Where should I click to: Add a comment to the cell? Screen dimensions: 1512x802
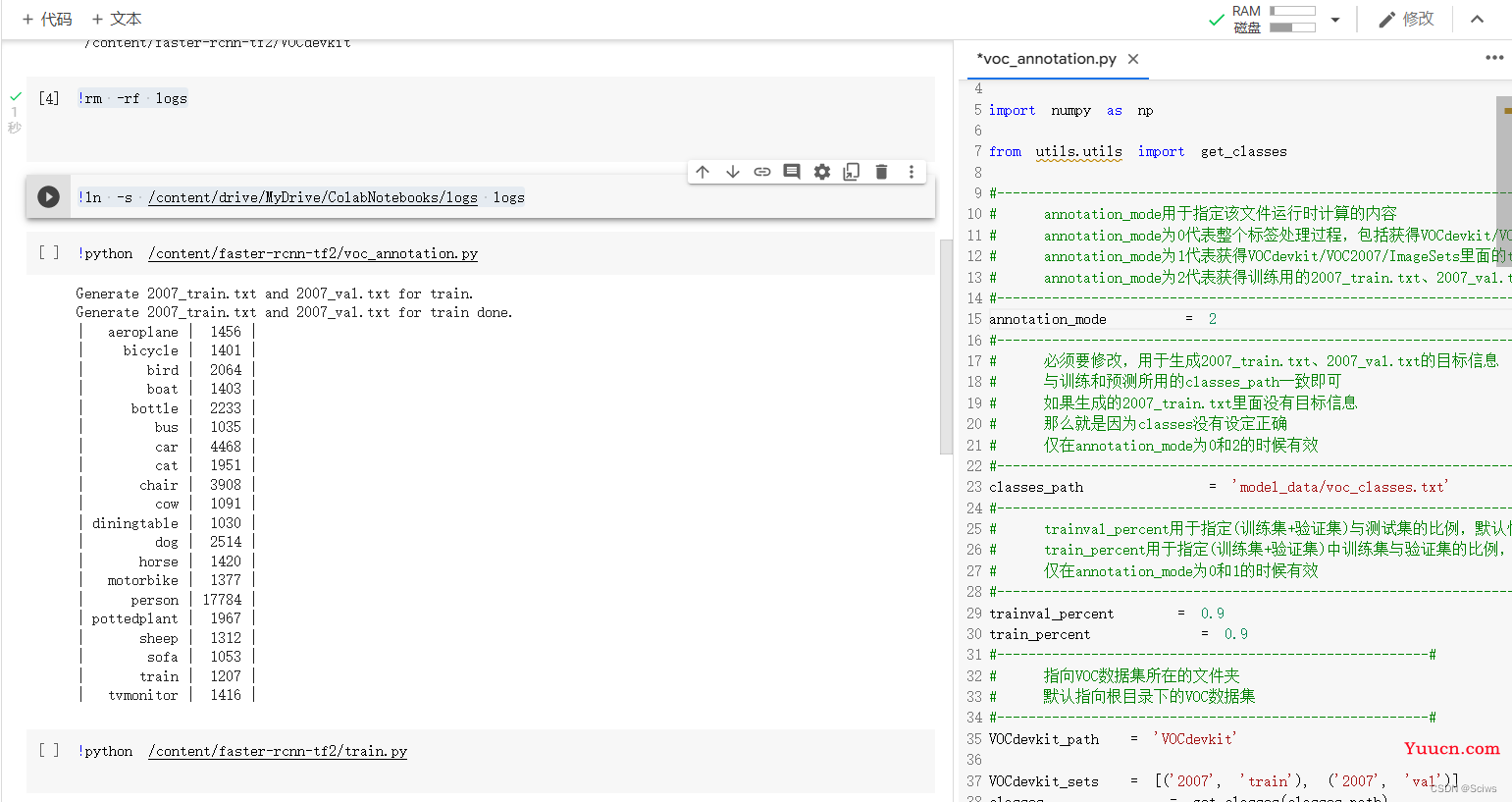pyautogui.click(x=792, y=172)
